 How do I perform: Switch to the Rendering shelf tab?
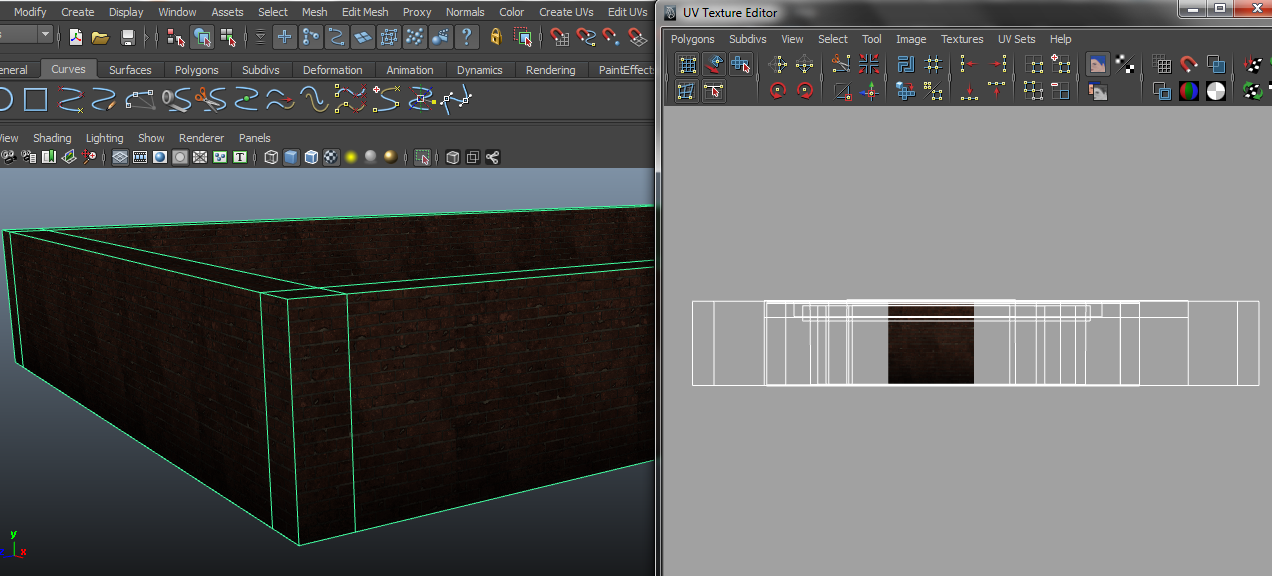(550, 70)
